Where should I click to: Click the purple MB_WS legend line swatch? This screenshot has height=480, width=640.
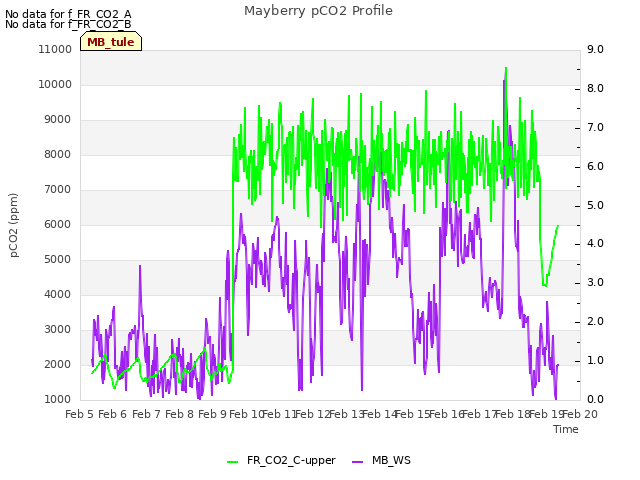point(358,461)
